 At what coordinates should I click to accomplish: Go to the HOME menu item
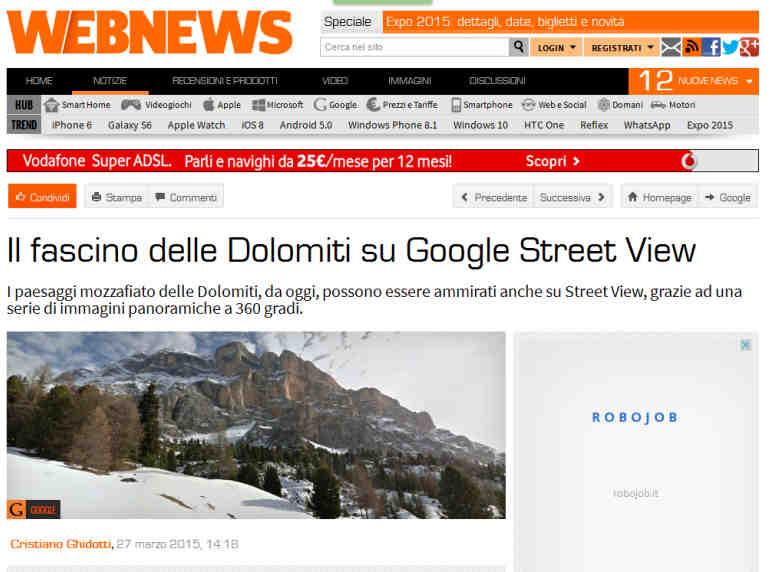[39, 81]
